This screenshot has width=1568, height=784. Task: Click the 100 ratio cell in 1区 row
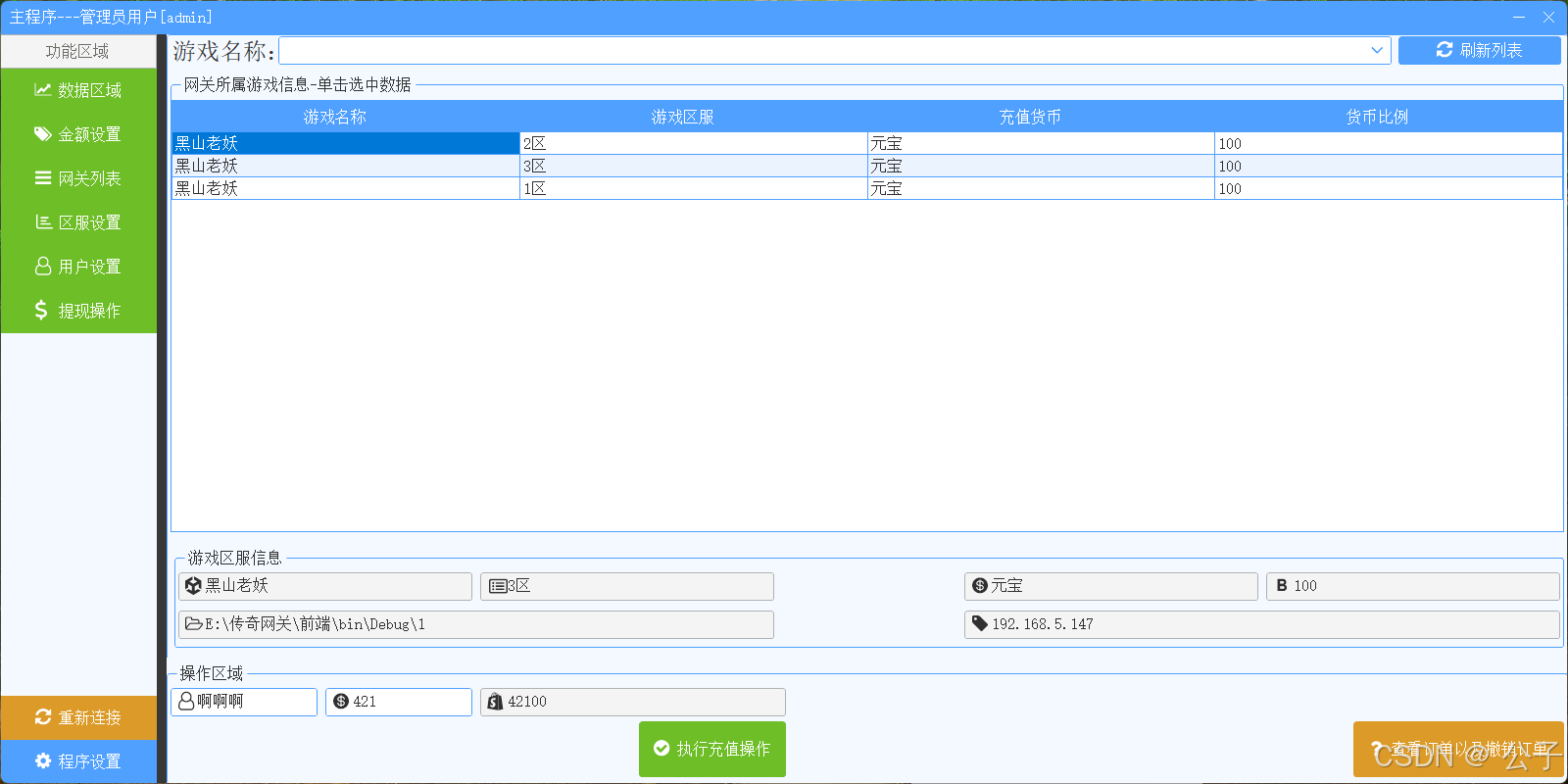pos(1389,188)
